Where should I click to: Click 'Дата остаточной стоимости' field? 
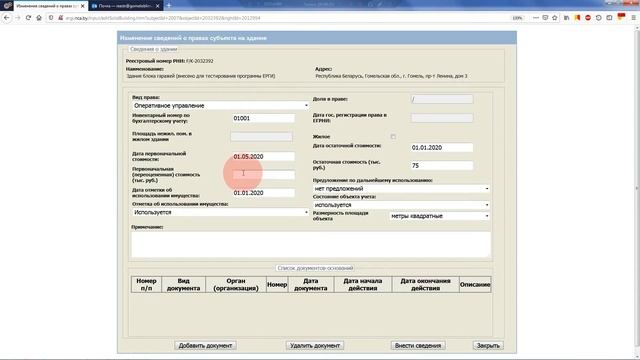point(442,147)
